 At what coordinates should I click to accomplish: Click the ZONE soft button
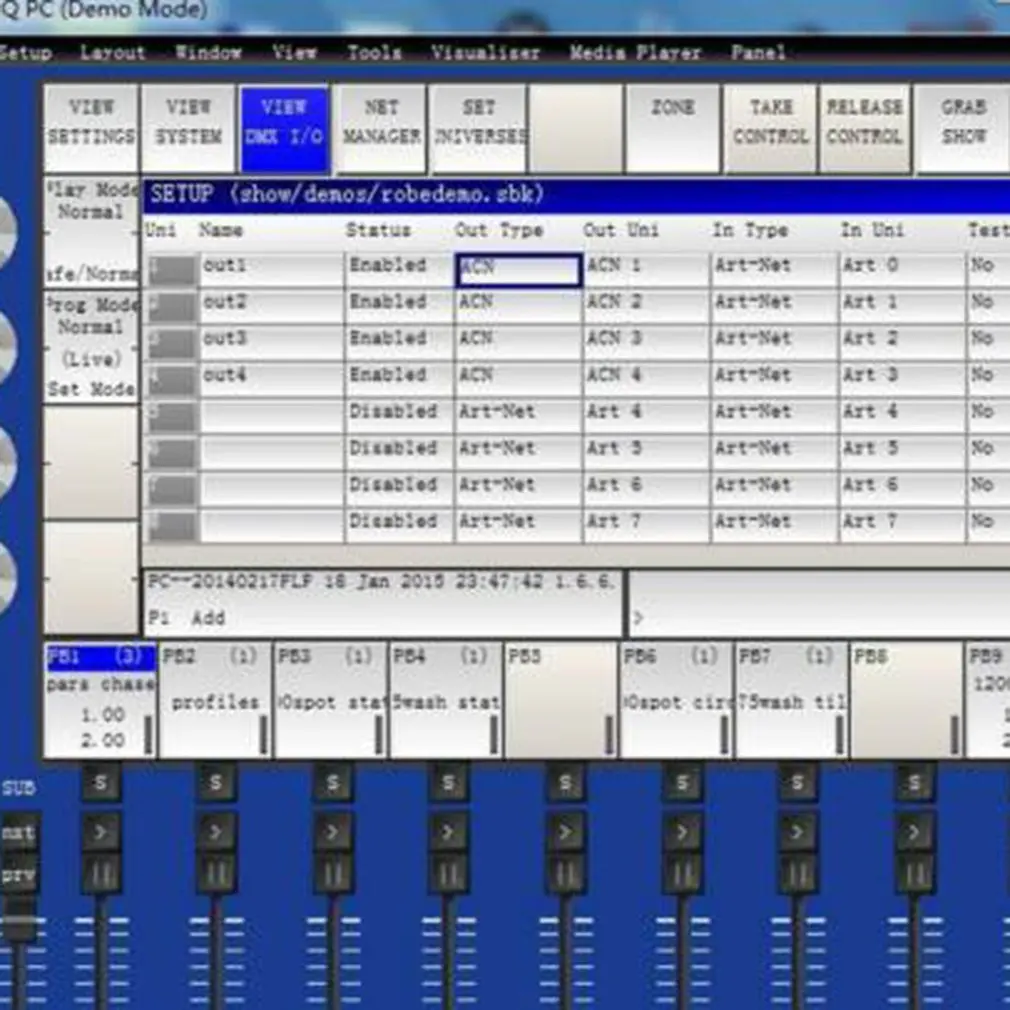point(672,128)
